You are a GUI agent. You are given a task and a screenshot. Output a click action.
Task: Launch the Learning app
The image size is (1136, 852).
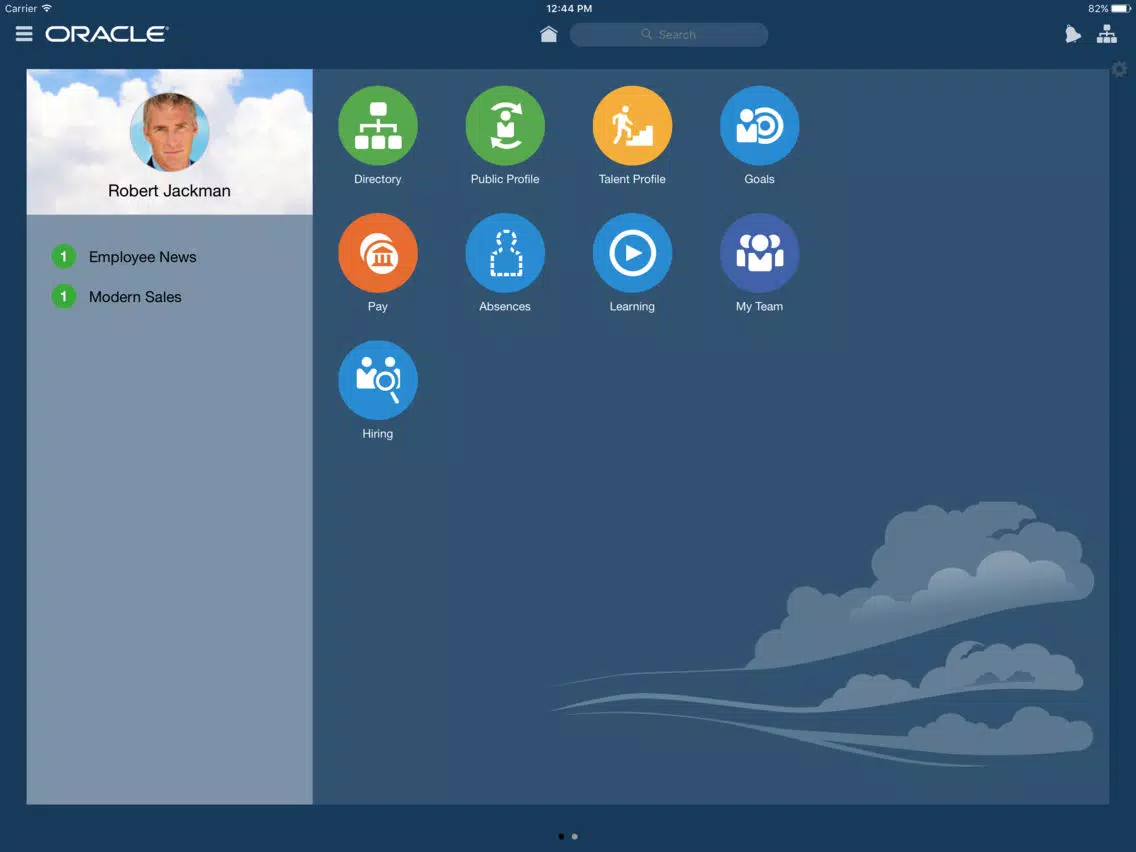(632, 252)
